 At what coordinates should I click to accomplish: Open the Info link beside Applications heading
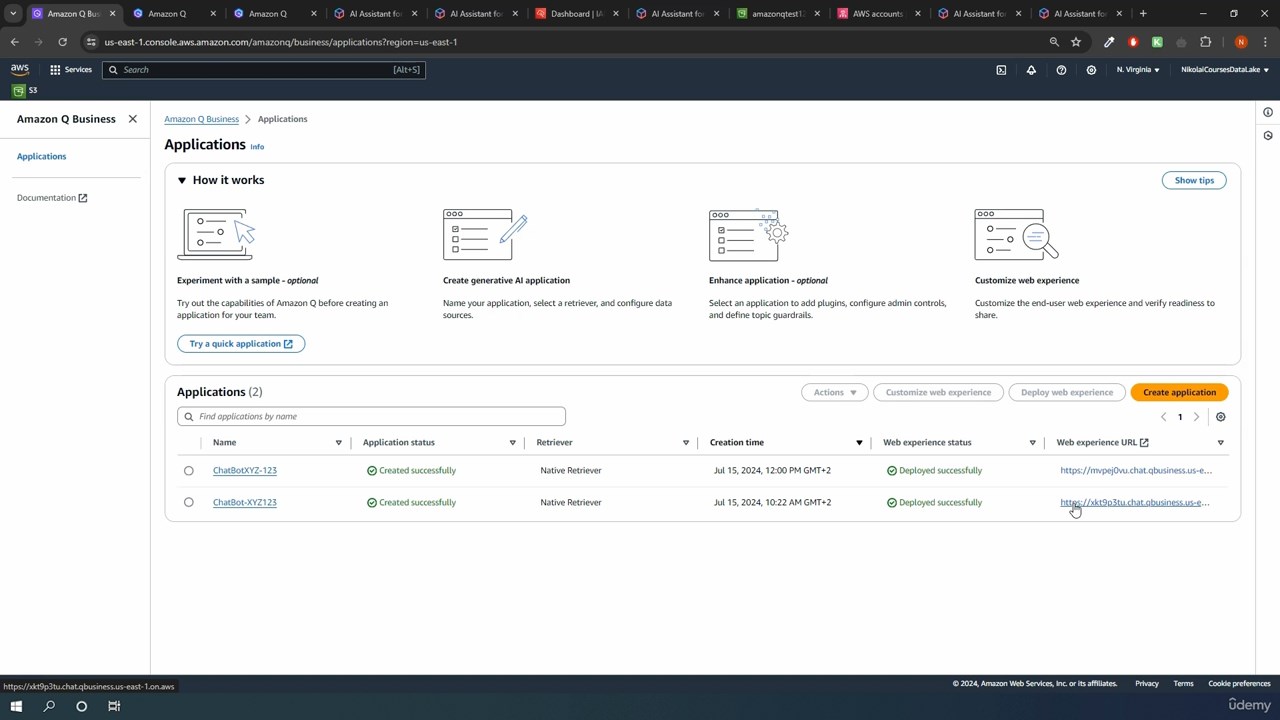257,147
